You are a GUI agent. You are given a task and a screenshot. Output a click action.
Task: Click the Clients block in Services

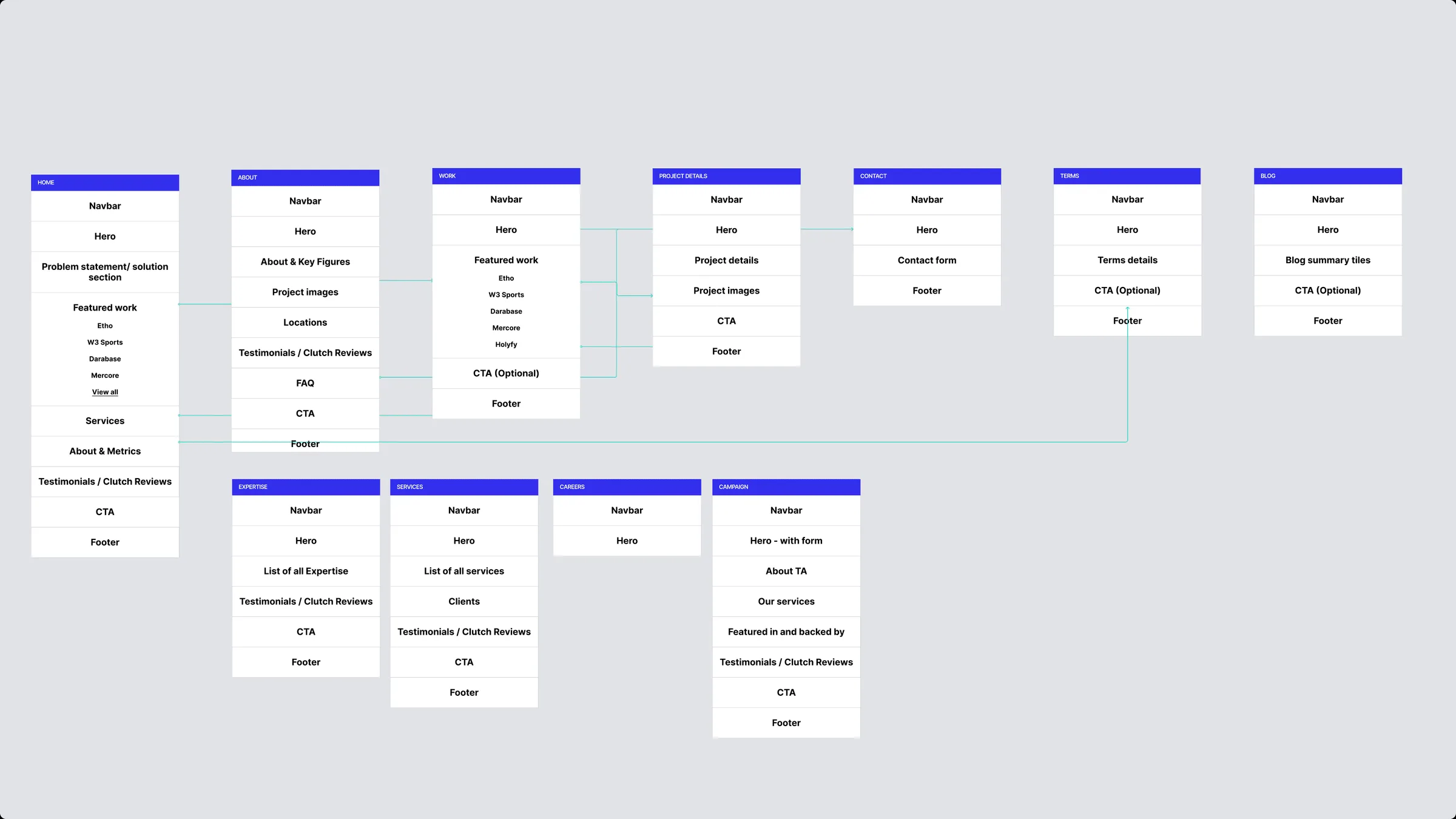464,602
